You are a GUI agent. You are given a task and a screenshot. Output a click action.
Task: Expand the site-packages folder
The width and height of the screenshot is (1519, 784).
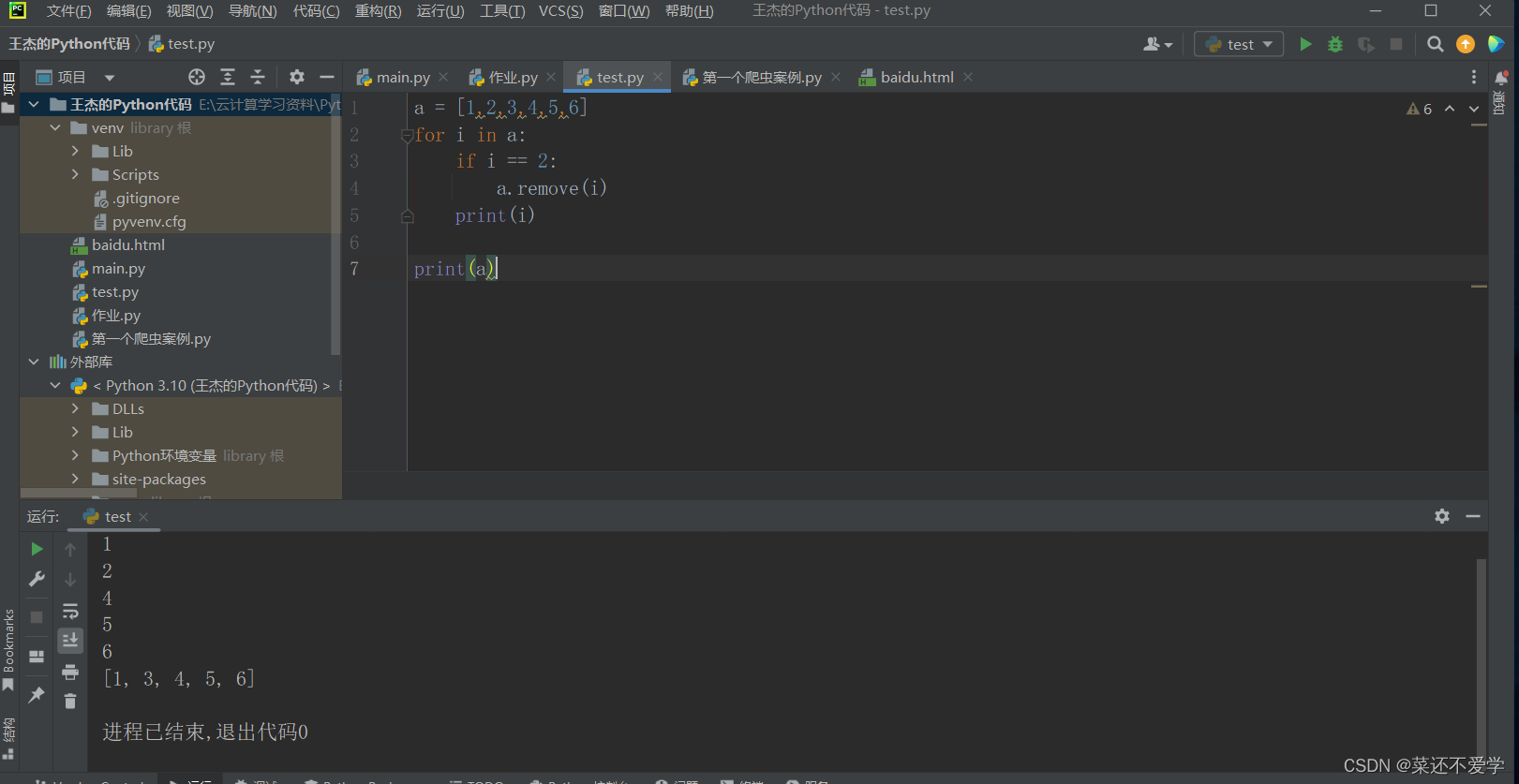pos(76,479)
